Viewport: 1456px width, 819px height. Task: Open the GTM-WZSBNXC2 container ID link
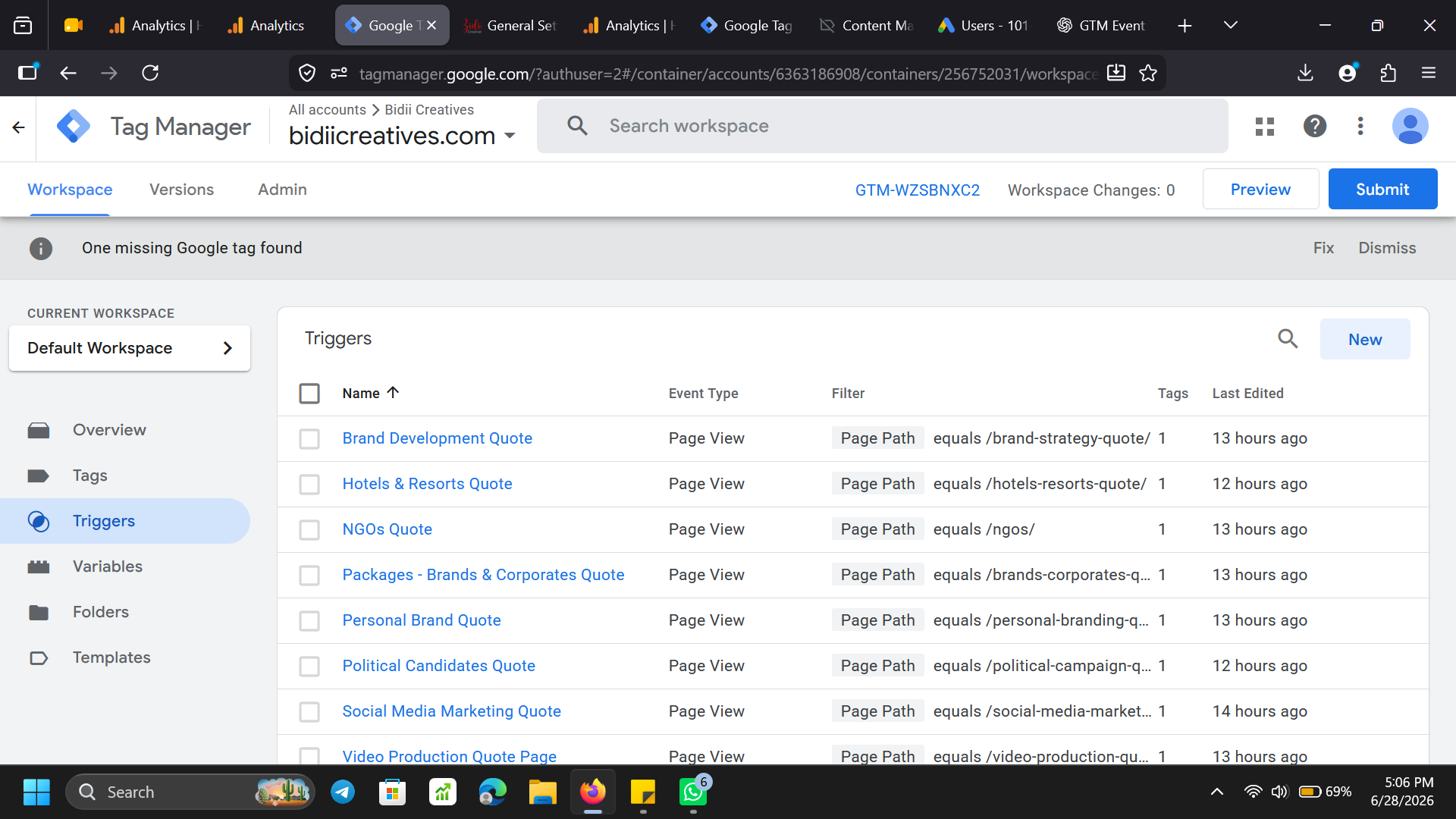tap(917, 190)
